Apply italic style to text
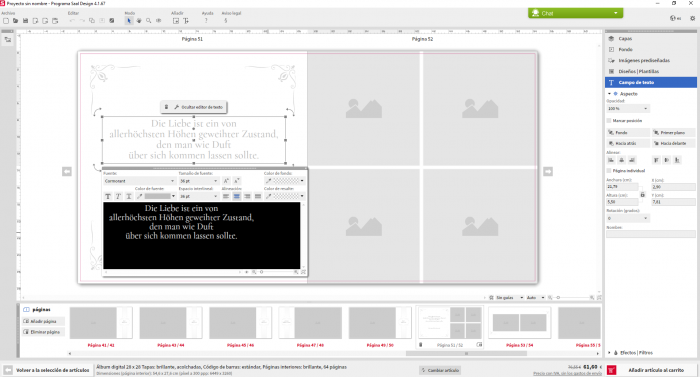The height and width of the screenshot is (377, 700). tap(118, 196)
